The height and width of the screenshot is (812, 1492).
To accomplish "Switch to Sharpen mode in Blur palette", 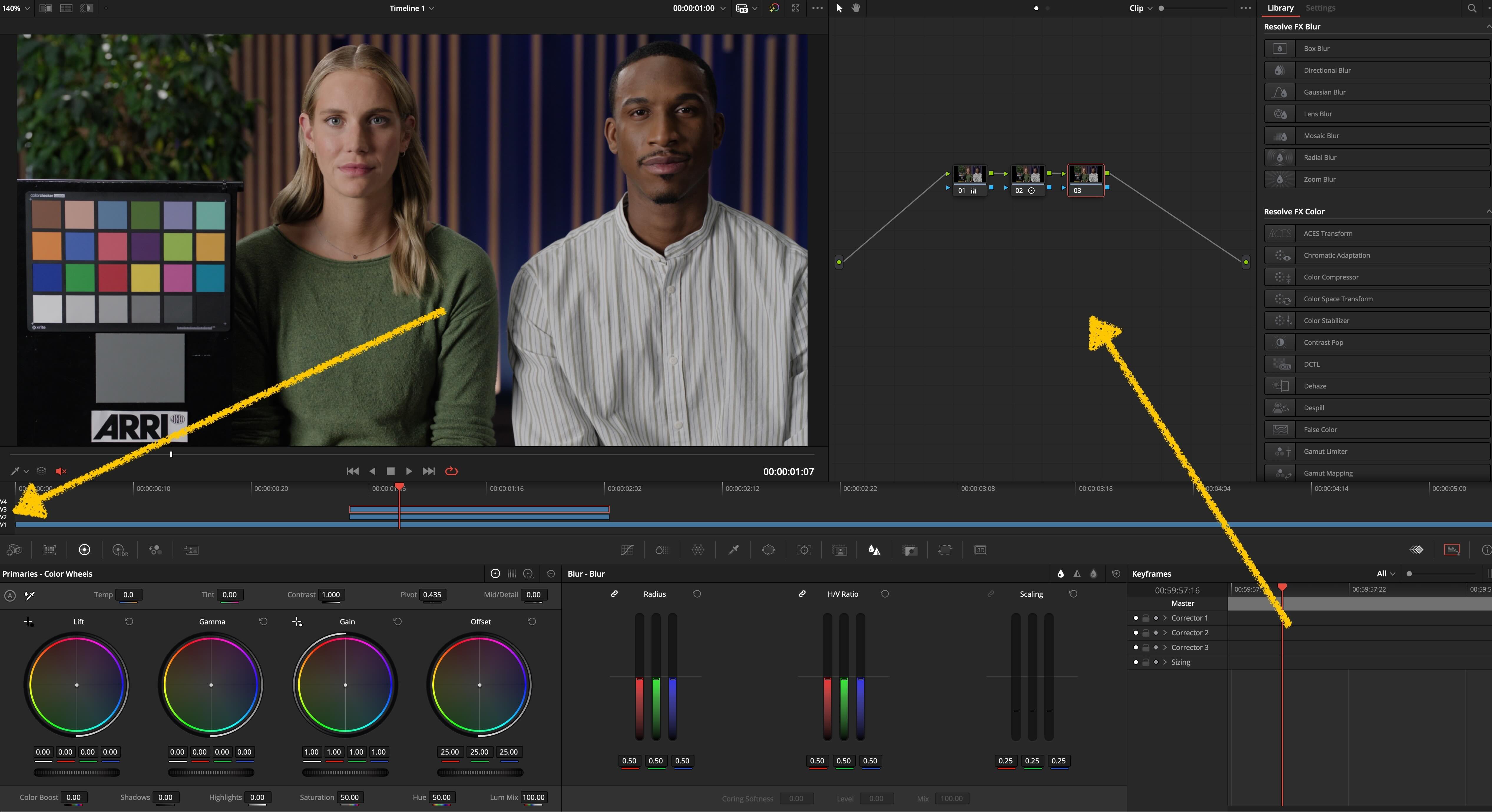I will (x=1077, y=573).
